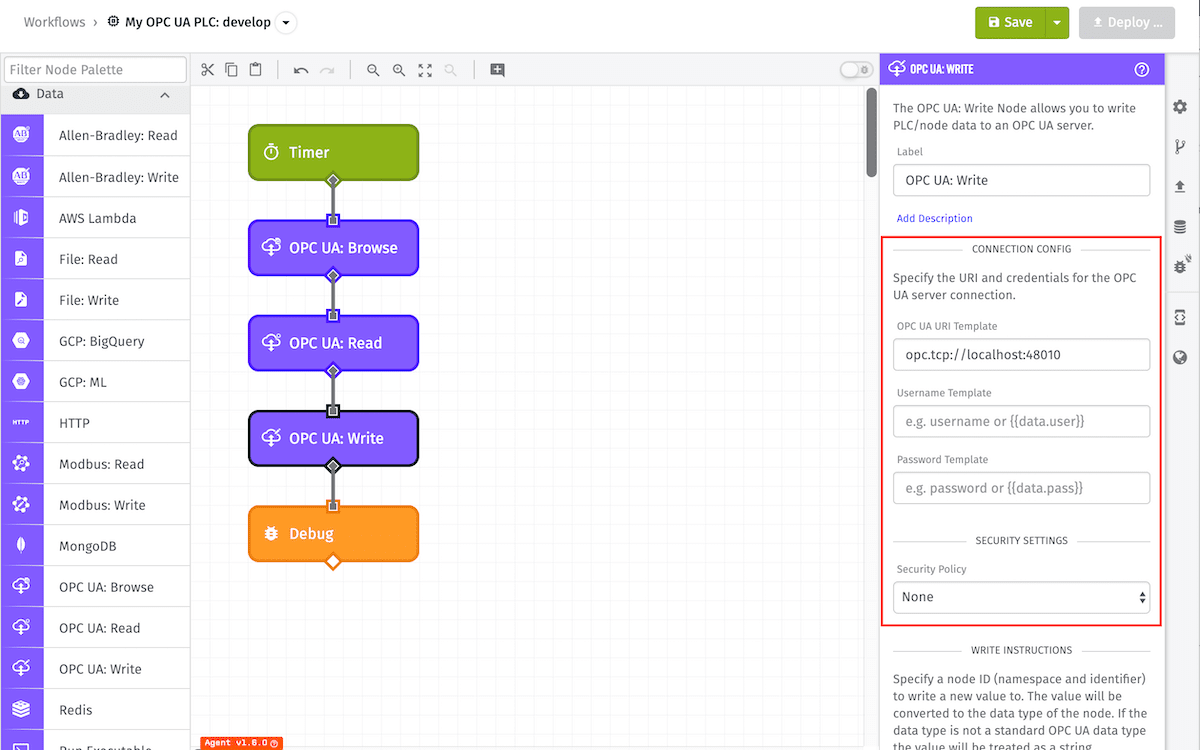Click the Password Template field
Viewport: 1200px width, 750px height.
click(1021, 488)
